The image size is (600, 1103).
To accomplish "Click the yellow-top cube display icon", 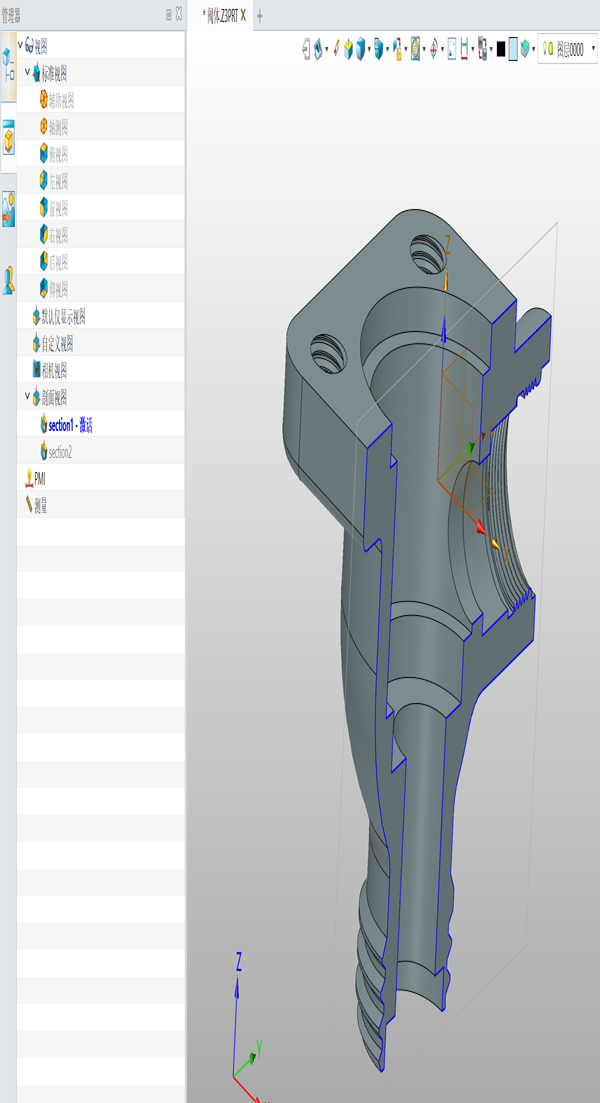I will [x=348, y=49].
